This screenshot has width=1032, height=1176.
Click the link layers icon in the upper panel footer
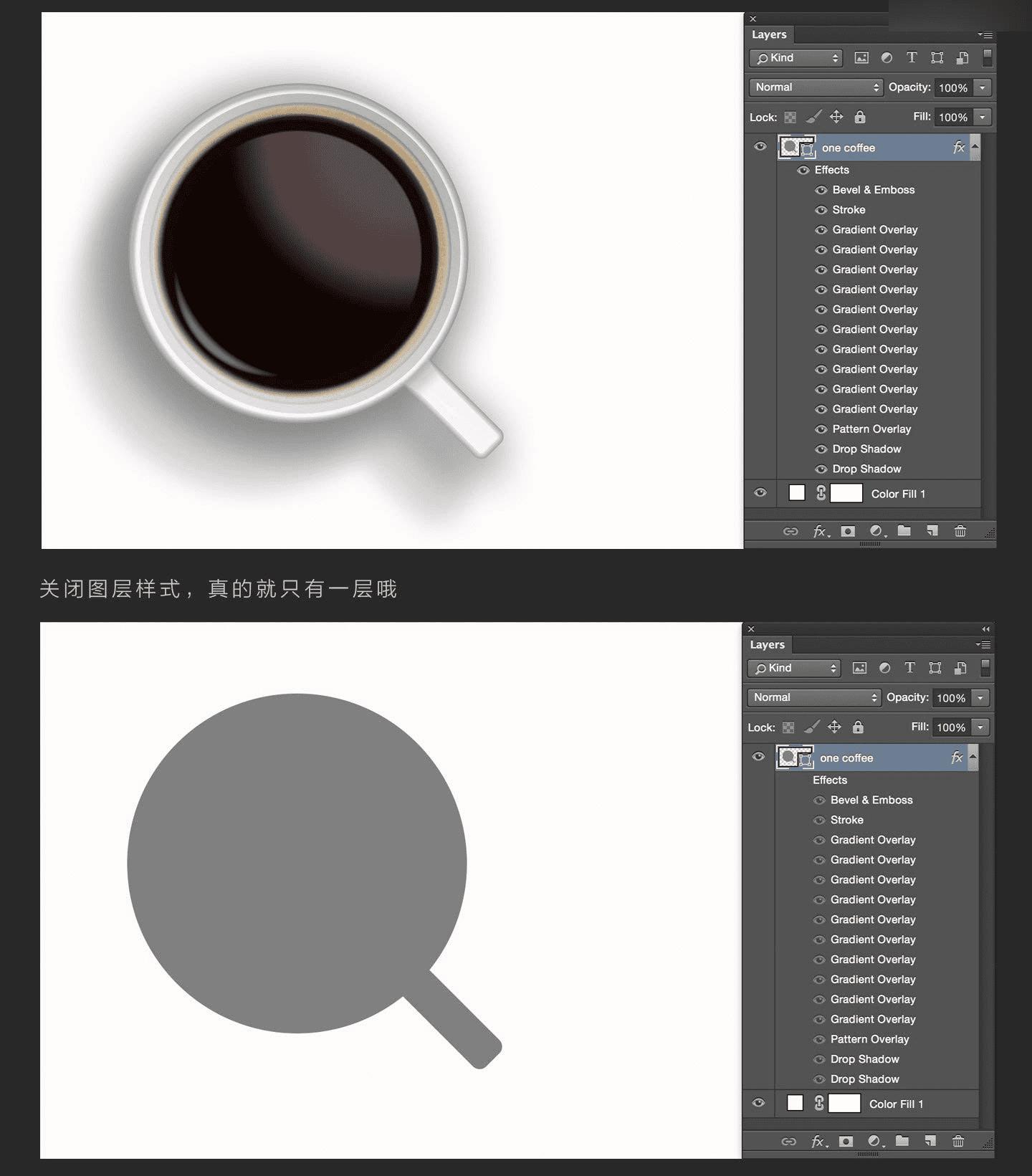[x=790, y=531]
